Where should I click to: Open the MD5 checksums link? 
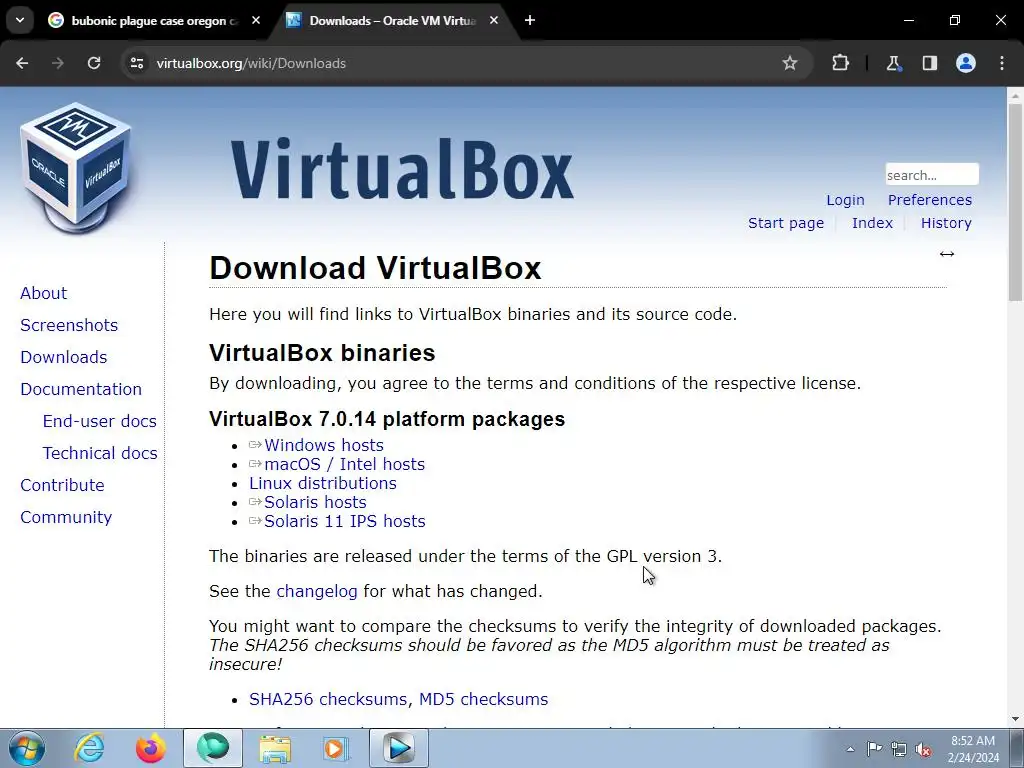[483, 699]
